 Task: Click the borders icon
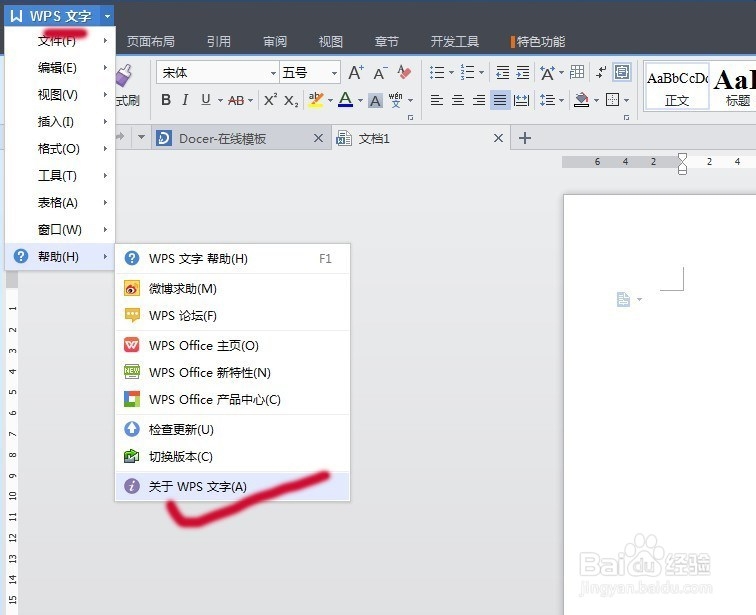612,100
